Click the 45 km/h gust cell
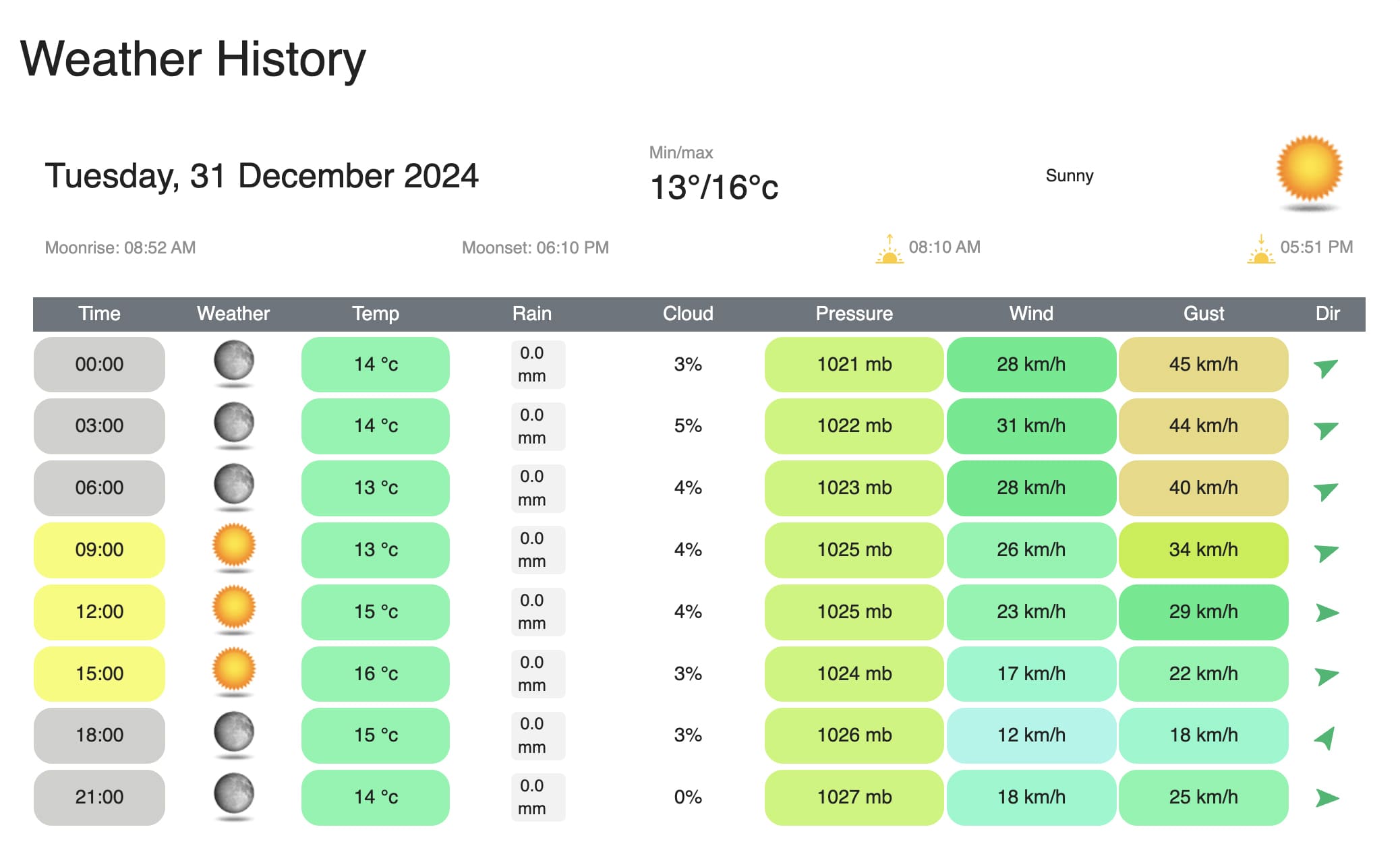The height and width of the screenshot is (850, 1400). coord(1203,364)
